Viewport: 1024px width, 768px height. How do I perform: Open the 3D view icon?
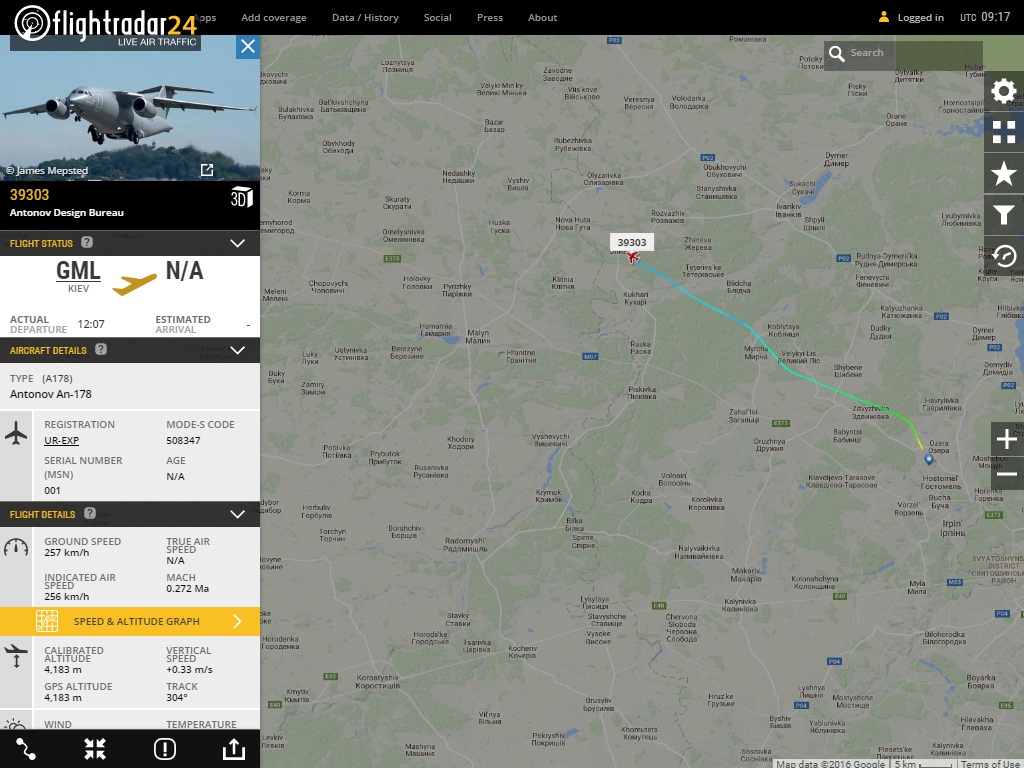coord(242,197)
